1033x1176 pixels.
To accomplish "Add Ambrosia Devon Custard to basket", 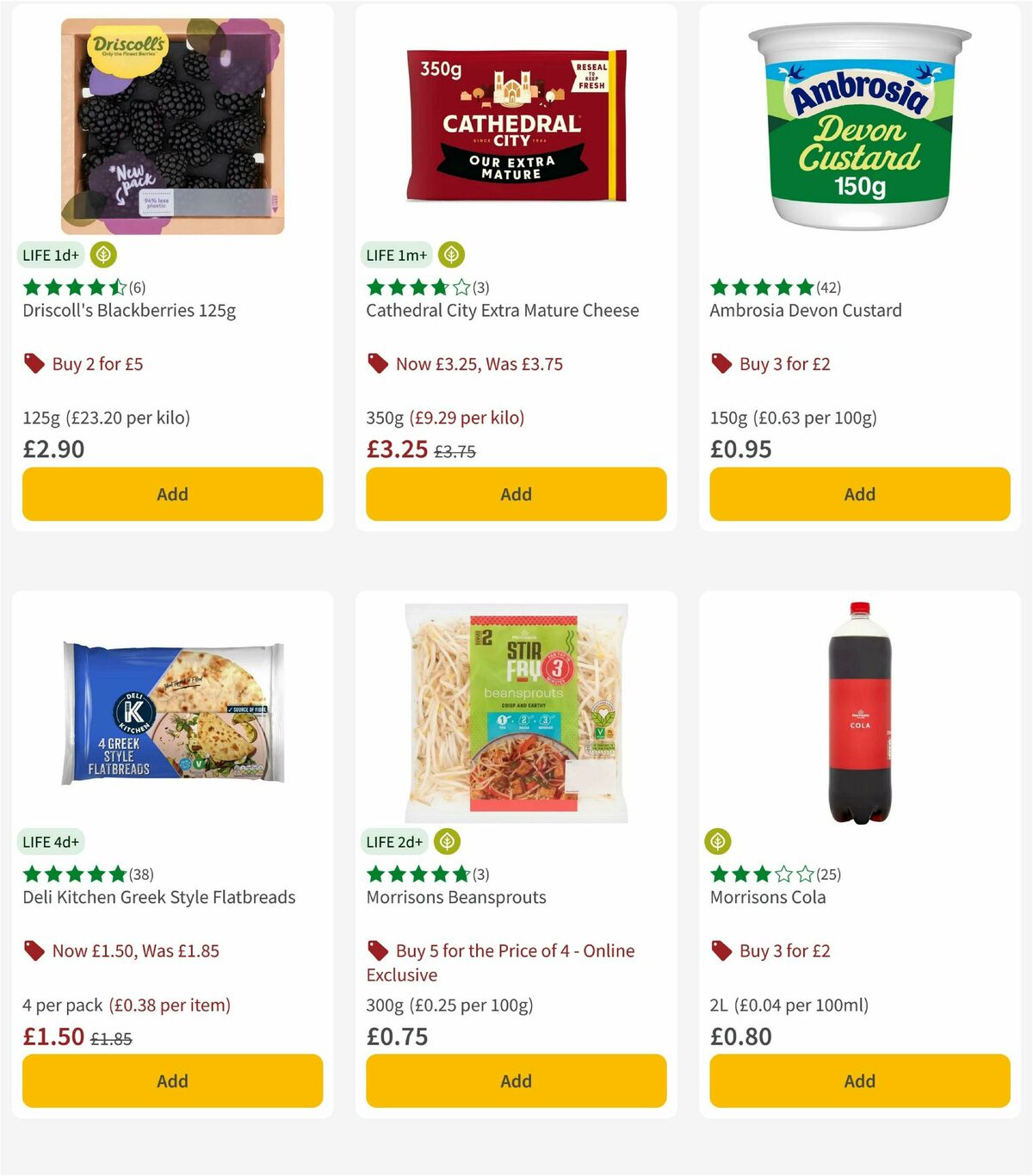I will 858,494.
